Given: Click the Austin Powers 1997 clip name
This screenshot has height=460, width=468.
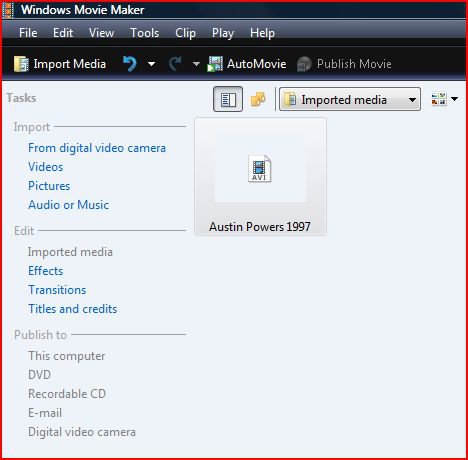Looking at the screenshot, I should pos(260,227).
